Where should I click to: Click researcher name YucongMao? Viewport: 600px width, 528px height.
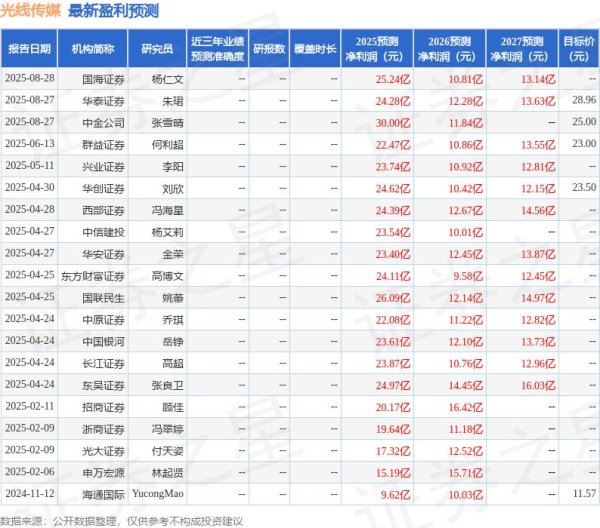158,494
